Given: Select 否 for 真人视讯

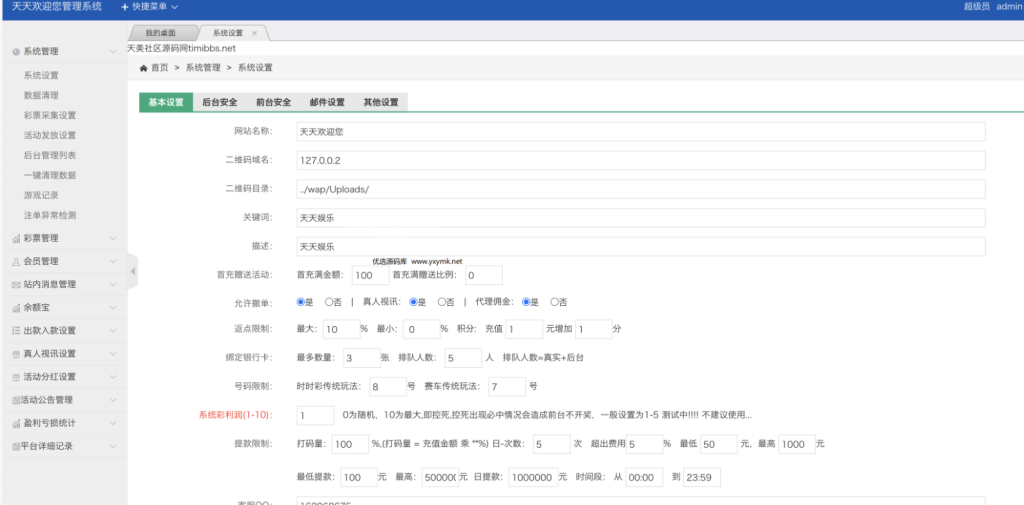Looking at the screenshot, I should (441, 302).
